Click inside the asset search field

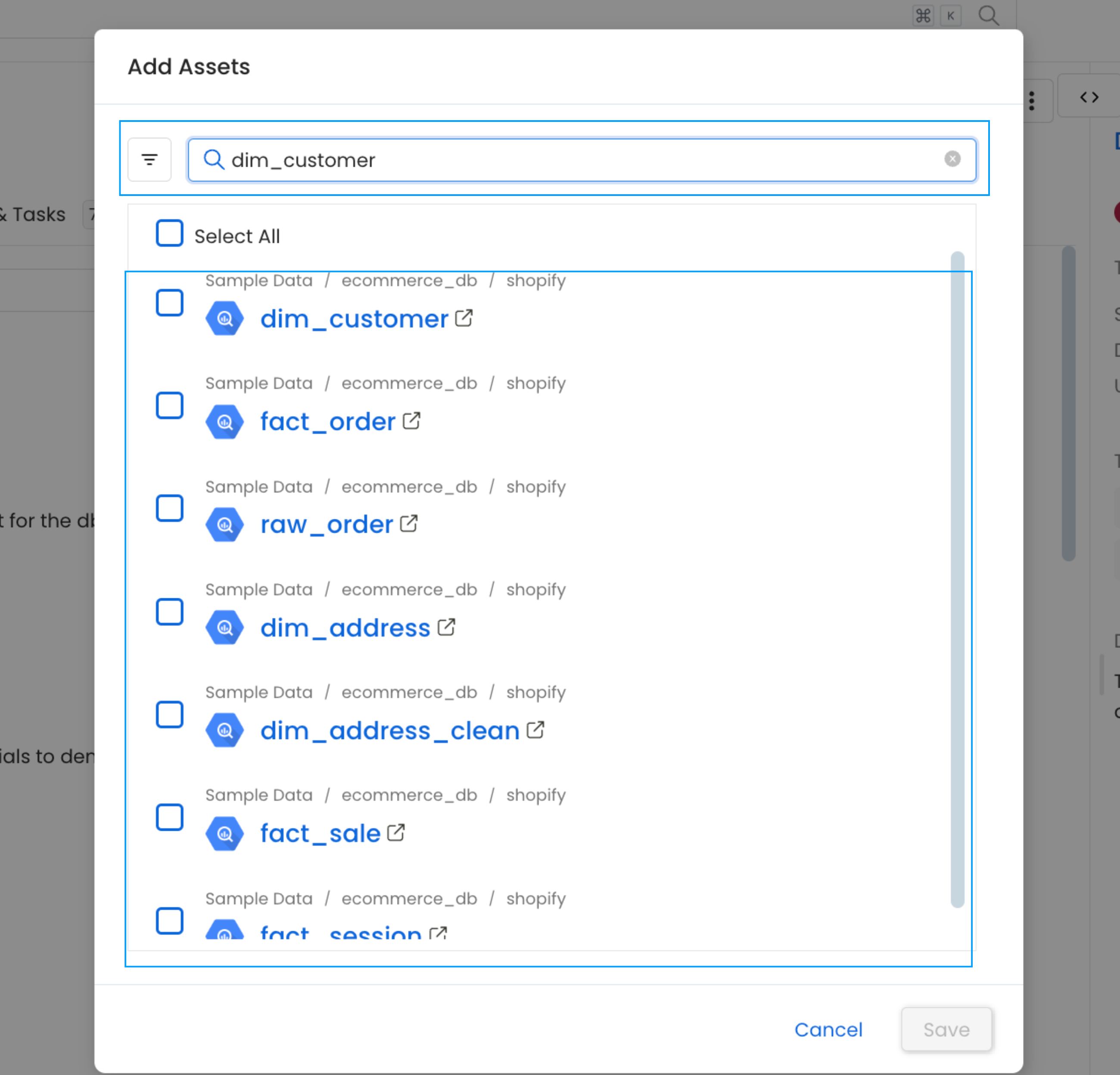572,160
